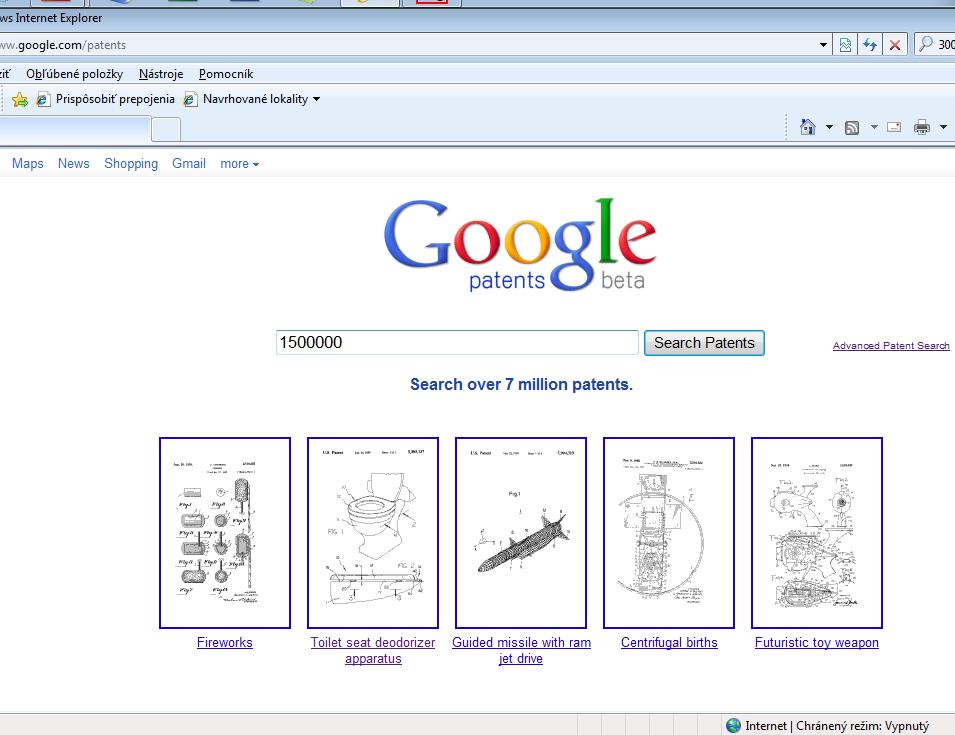This screenshot has height=735, width=955.
Task: Click the read mail icon
Action: 894,127
